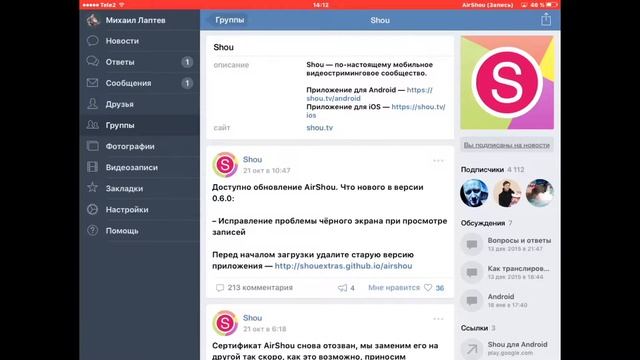This screenshot has height=360, width=640.
Task: Open Ответы in the sidebar
Action: (140, 62)
